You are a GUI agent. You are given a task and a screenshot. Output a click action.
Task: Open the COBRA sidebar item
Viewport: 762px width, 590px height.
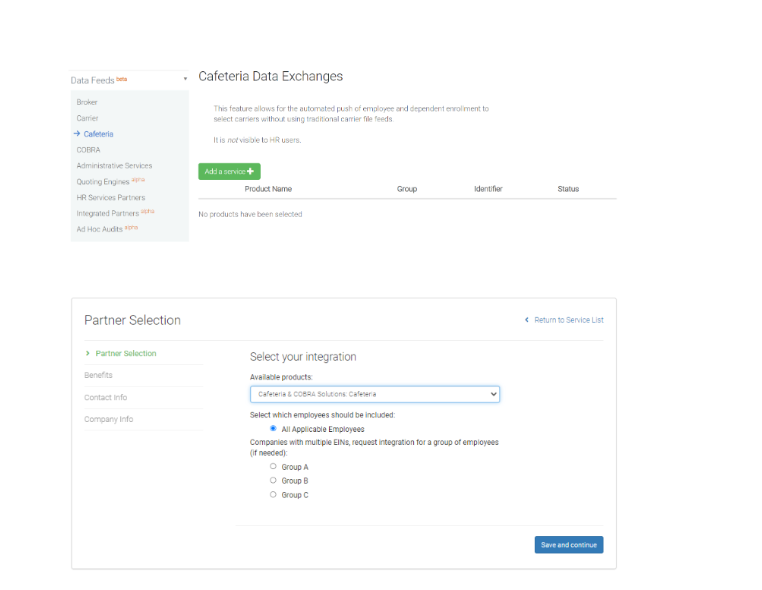(88, 150)
